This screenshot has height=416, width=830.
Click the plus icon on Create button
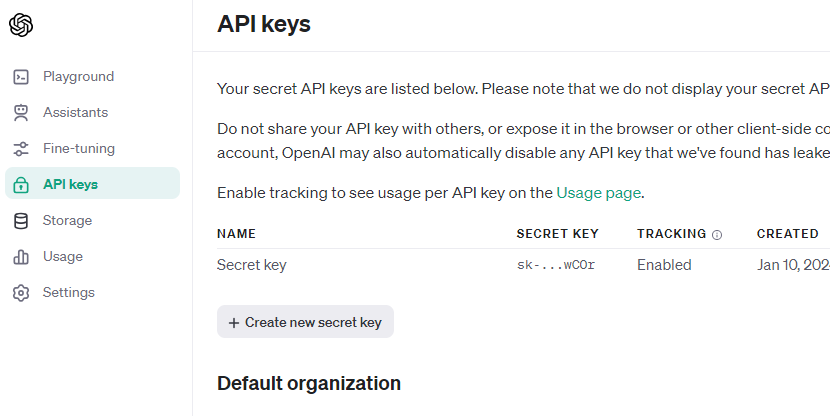point(233,323)
